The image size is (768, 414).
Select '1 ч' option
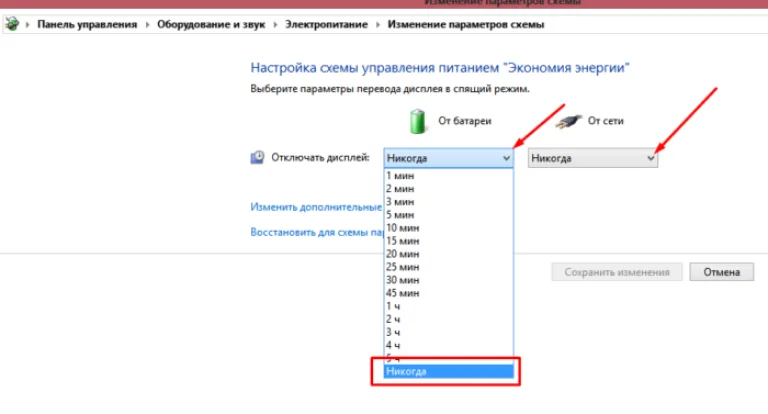448,306
